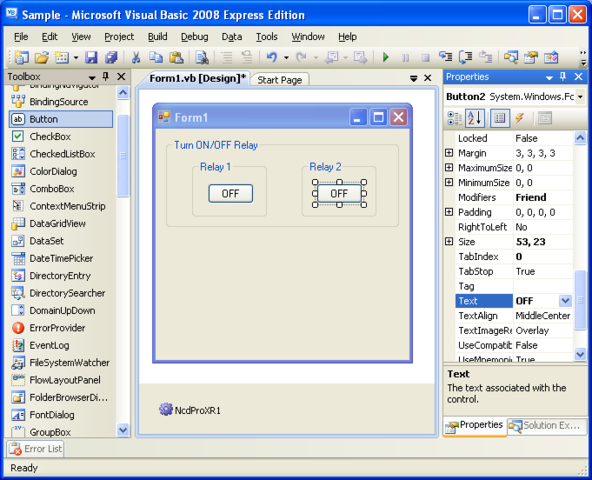The image size is (592, 480).
Task: Open the Object Browser toolbar icon
Action: pyautogui.click(x=551, y=57)
